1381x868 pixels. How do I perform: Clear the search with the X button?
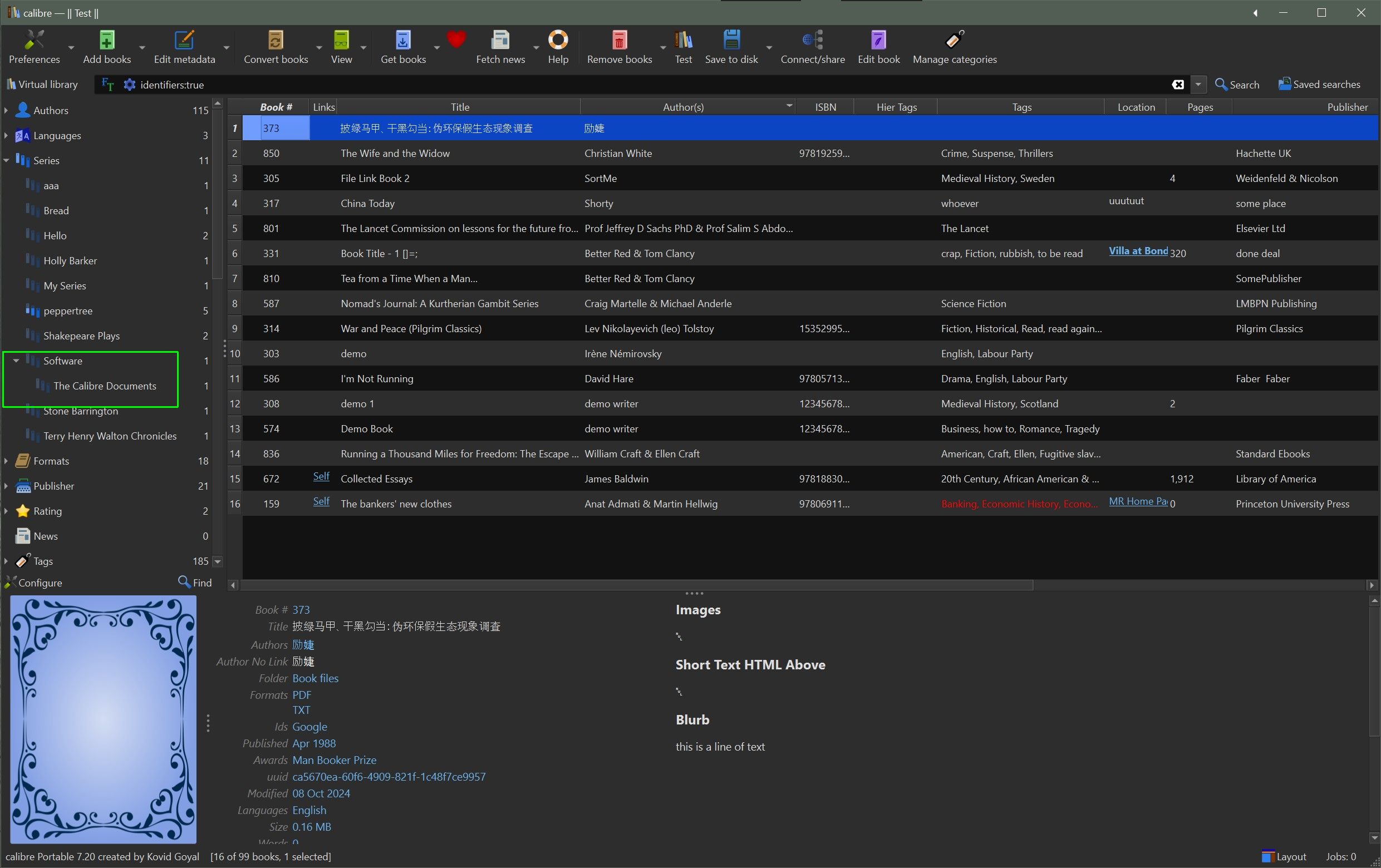click(1178, 85)
